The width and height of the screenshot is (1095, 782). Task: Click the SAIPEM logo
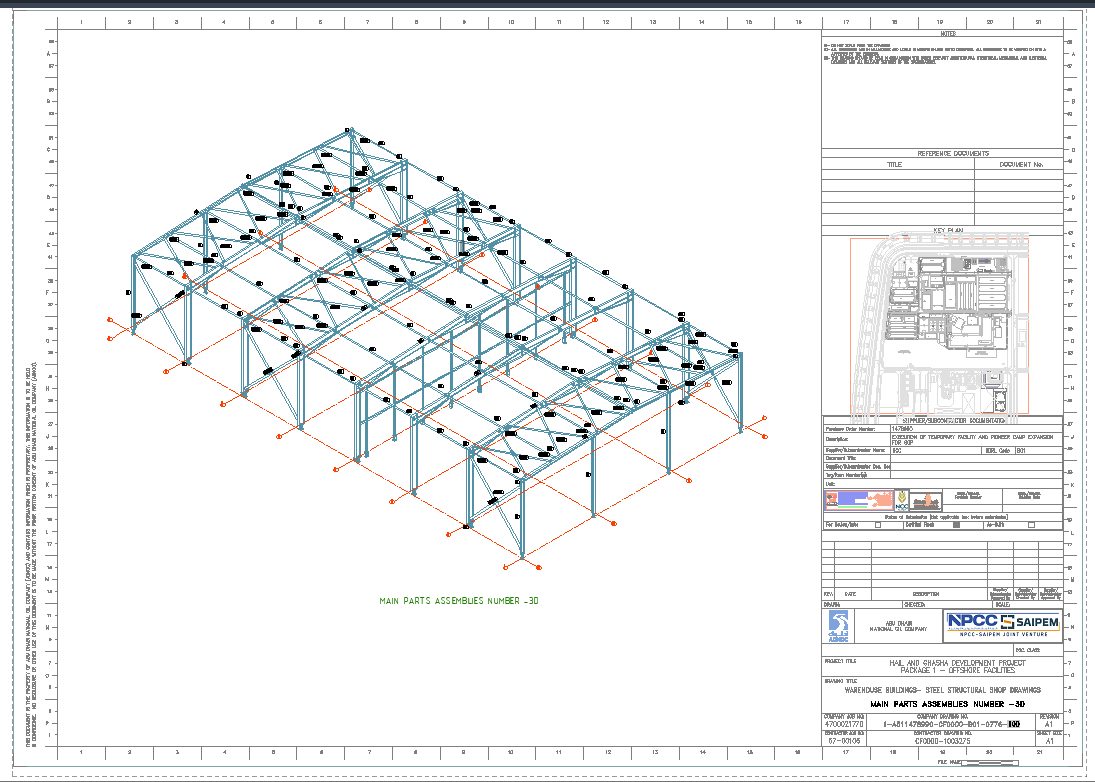pos(1030,622)
